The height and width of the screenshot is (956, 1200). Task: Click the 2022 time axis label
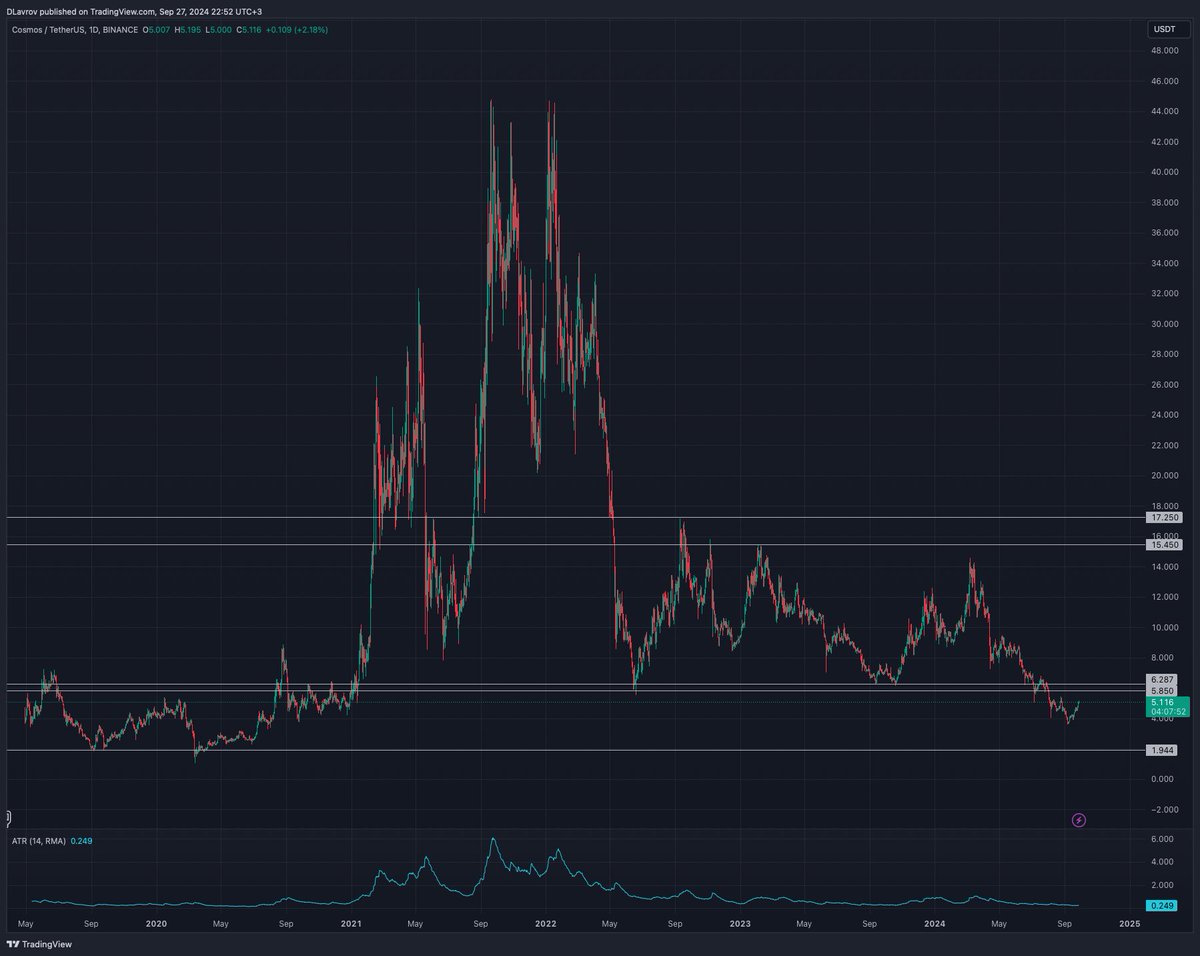point(546,925)
